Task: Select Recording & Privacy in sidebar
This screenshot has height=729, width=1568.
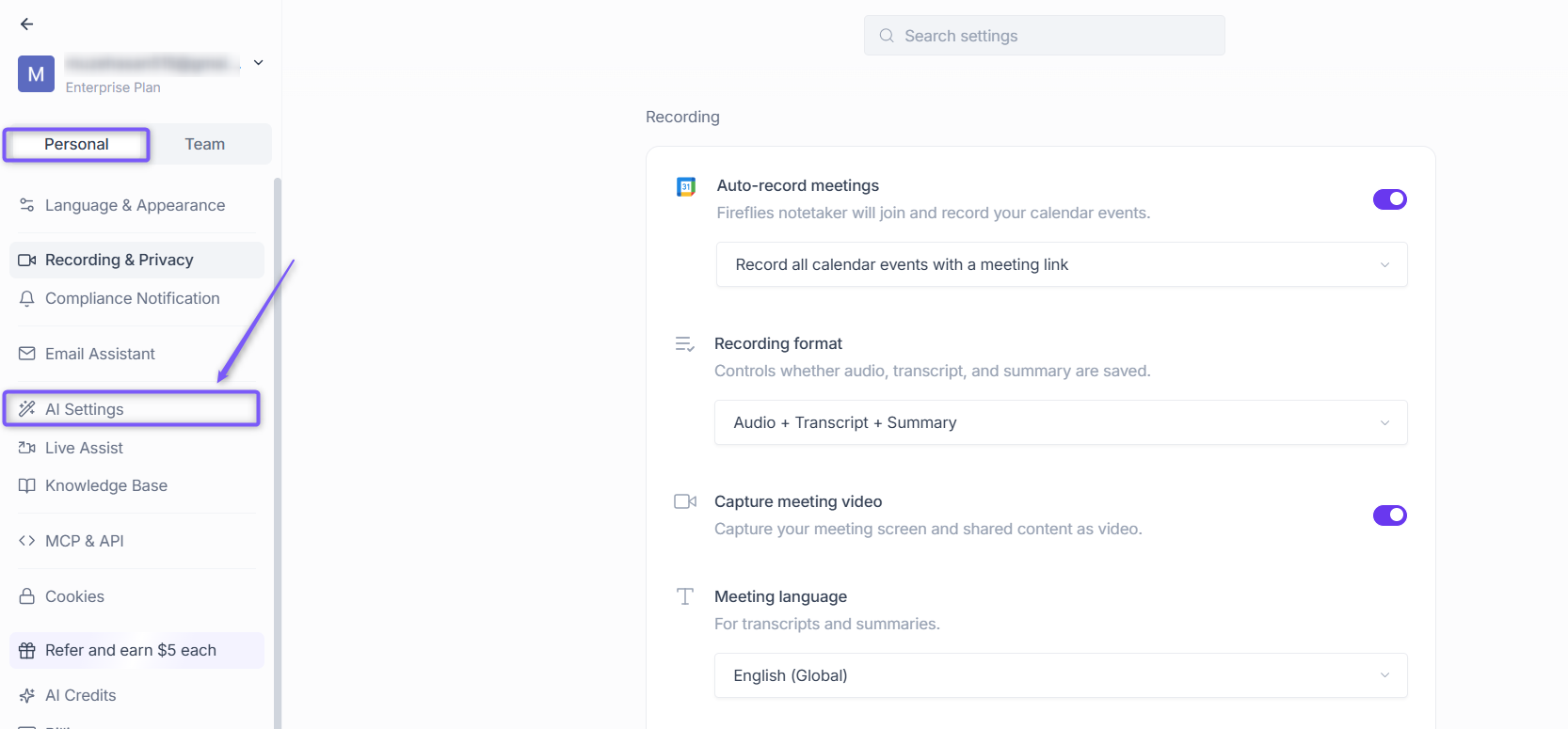Action: click(136, 260)
